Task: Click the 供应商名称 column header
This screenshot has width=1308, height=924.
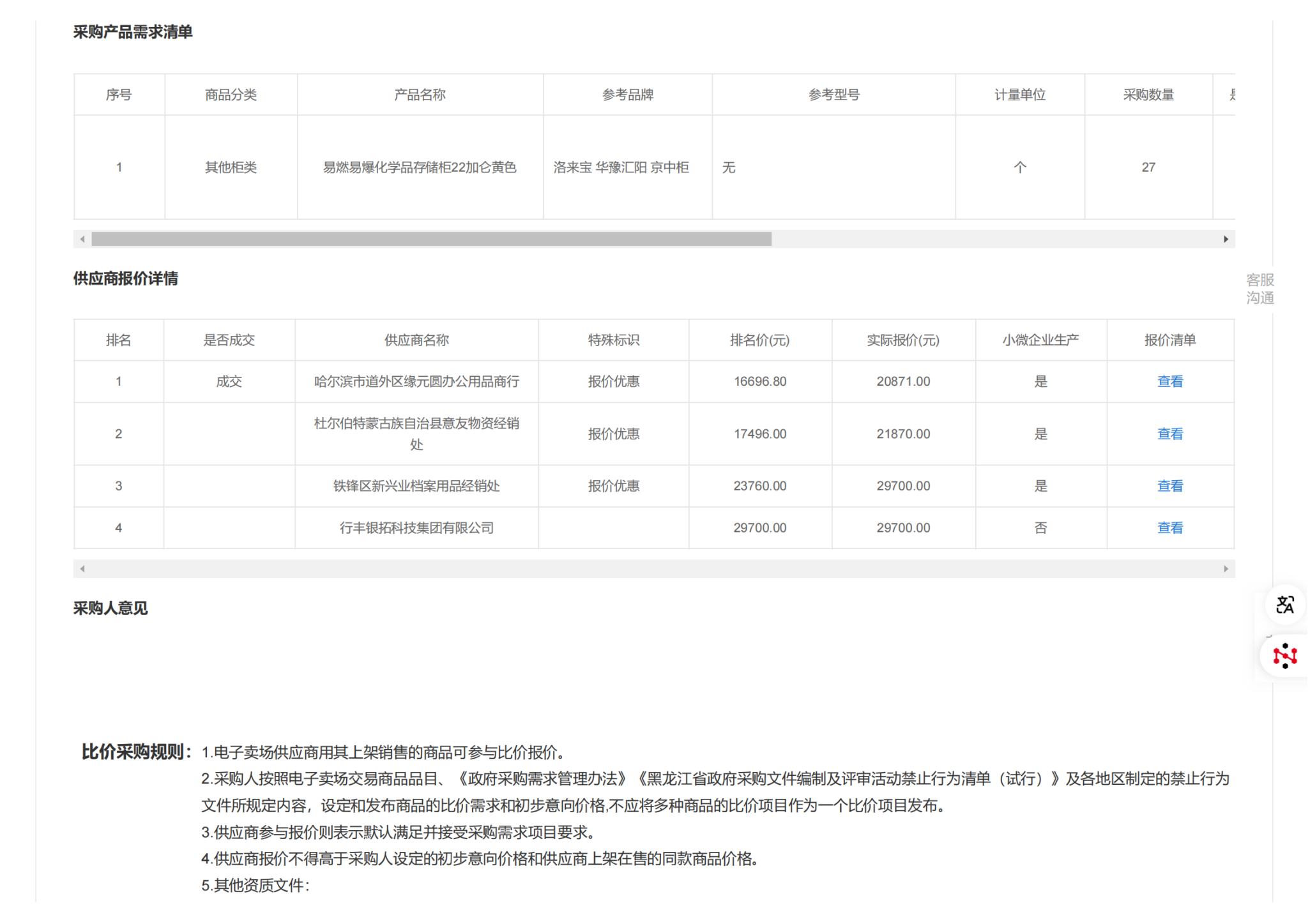Action: (416, 340)
